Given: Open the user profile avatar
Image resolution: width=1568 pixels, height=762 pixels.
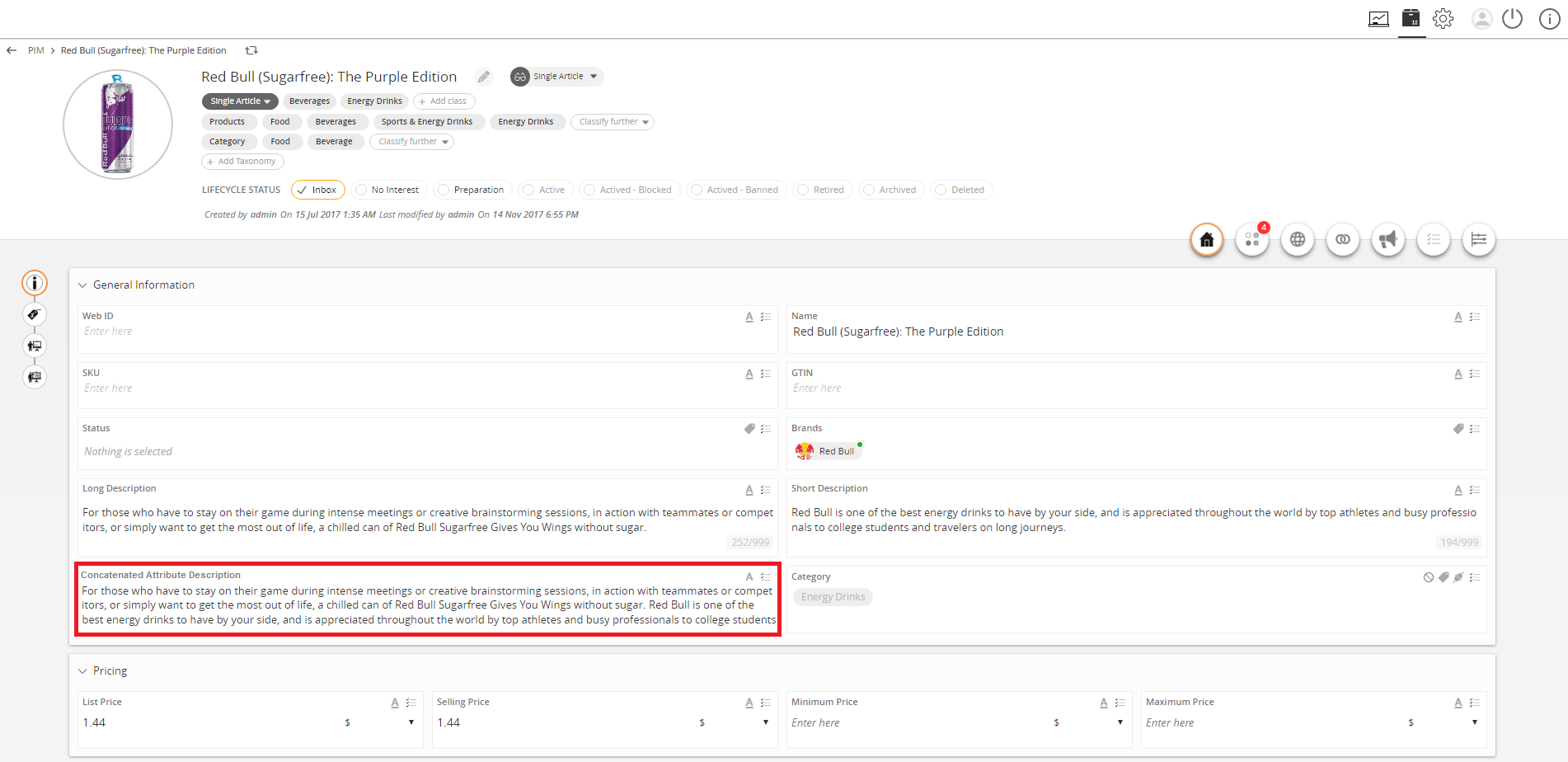Looking at the screenshot, I should click(1481, 18).
